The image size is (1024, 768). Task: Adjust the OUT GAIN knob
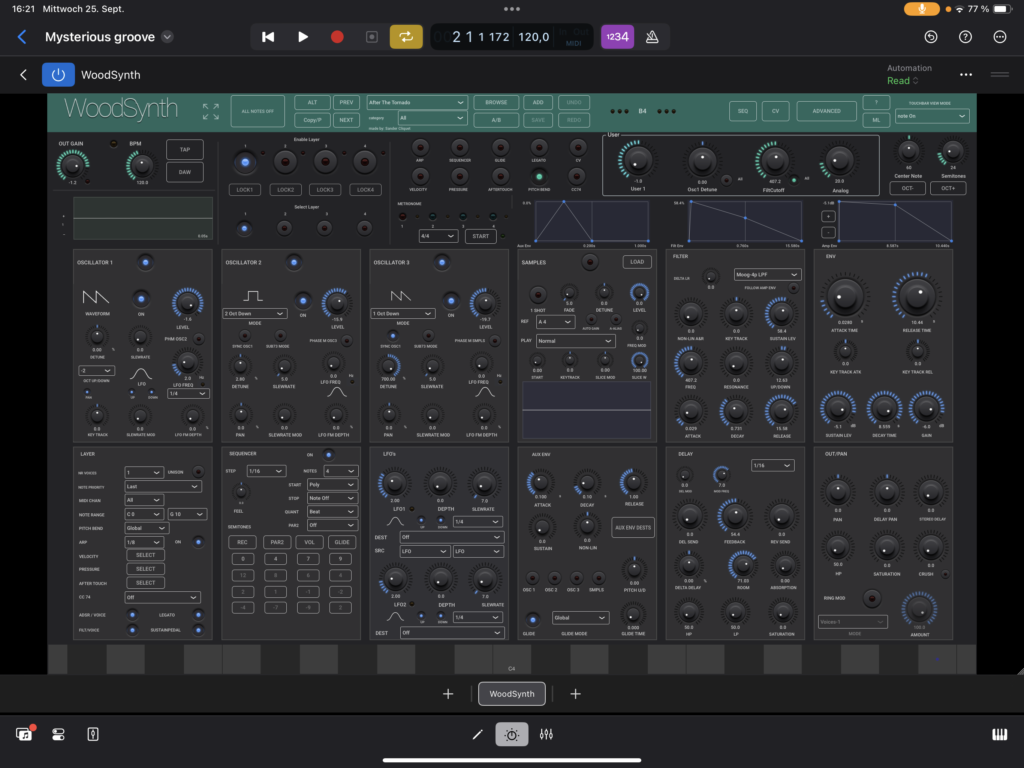(72, 165)
